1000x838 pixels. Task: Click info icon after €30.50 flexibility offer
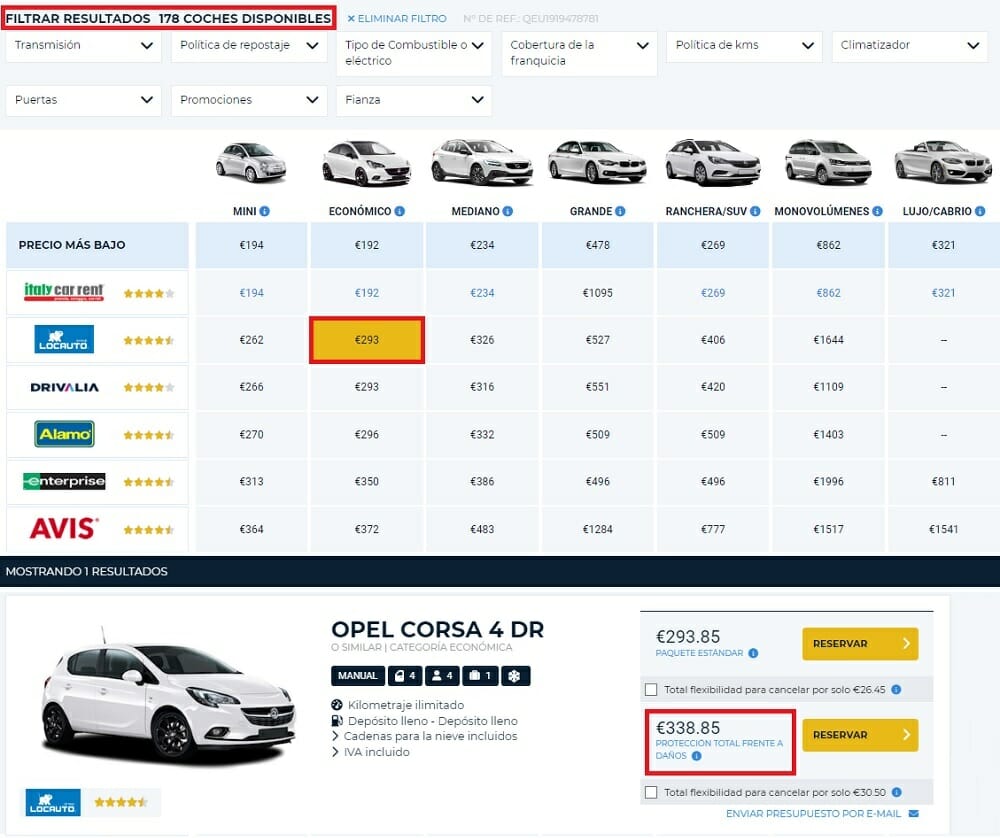(x=897, y=792)
